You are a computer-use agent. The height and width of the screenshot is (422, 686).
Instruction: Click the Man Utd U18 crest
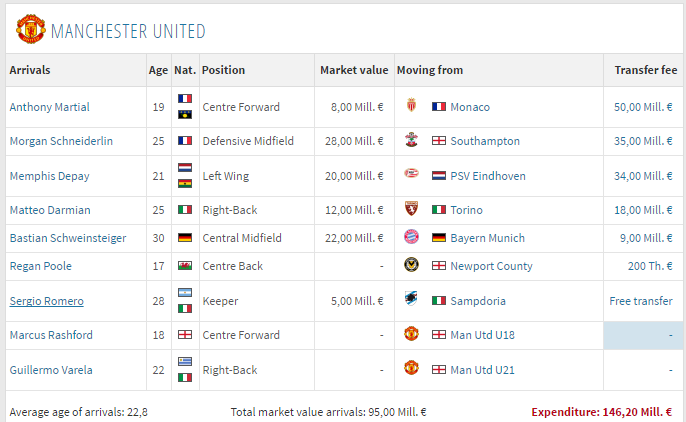(x=411, y=334)
